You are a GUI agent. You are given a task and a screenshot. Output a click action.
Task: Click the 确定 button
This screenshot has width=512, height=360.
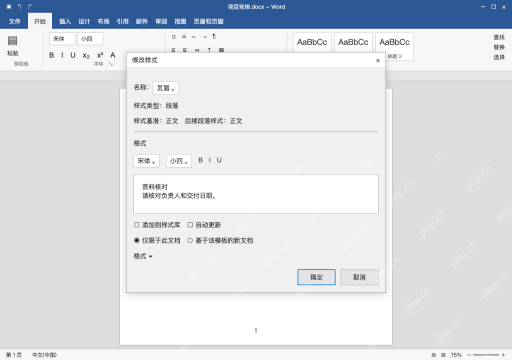(316, 277)
